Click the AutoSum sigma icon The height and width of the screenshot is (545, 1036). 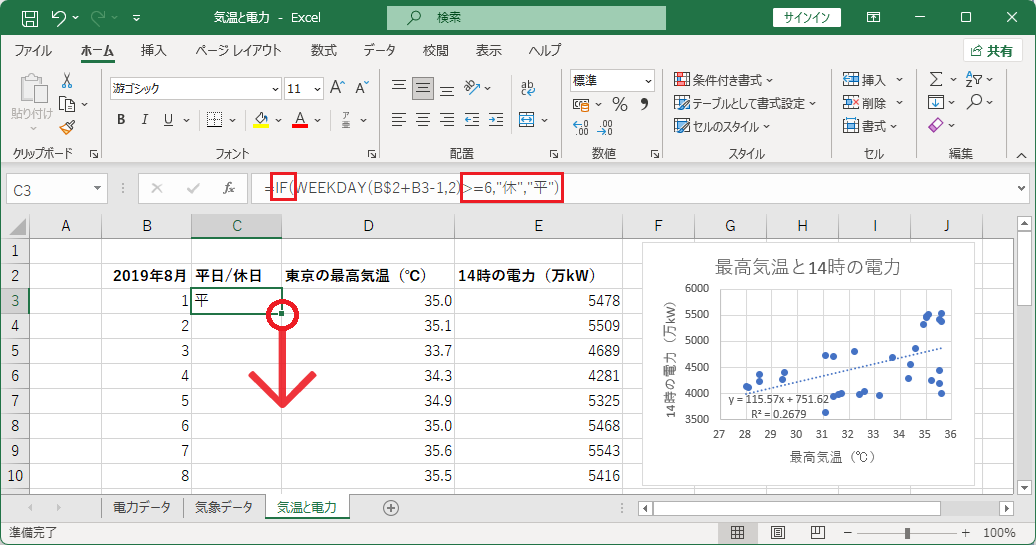[936, 79]
